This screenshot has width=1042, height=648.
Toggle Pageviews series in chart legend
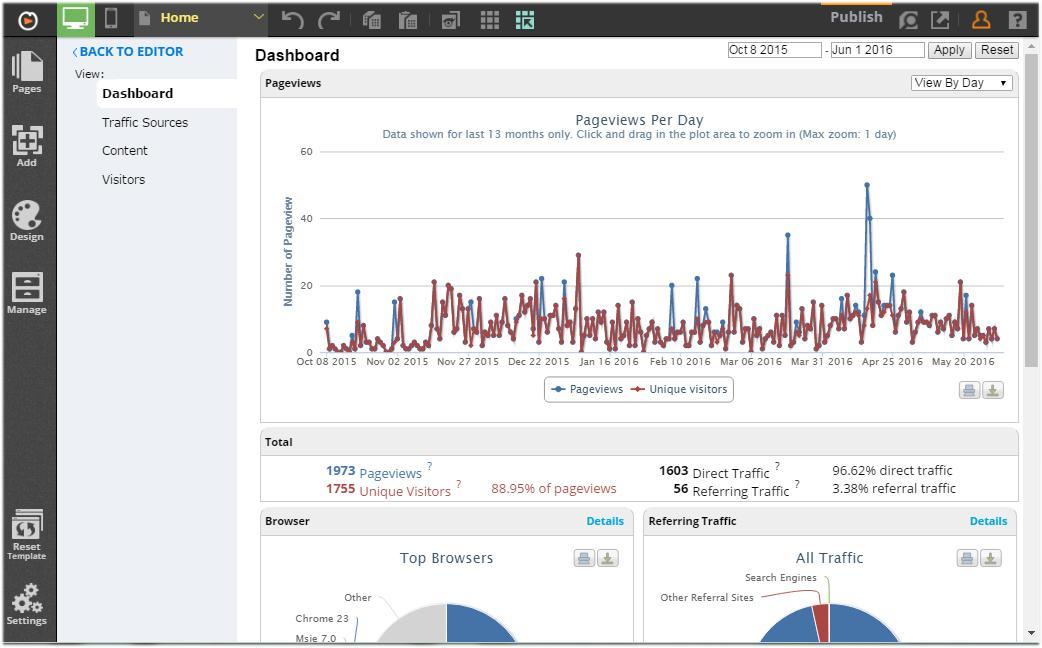tap(587, 389)
